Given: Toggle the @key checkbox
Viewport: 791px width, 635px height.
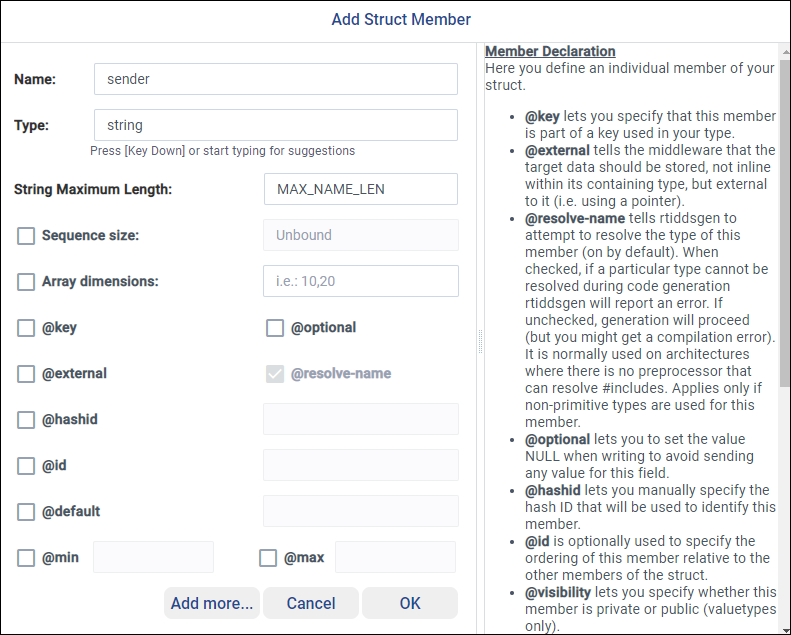Looking at the screenshot, I should (x=26, y=328).
